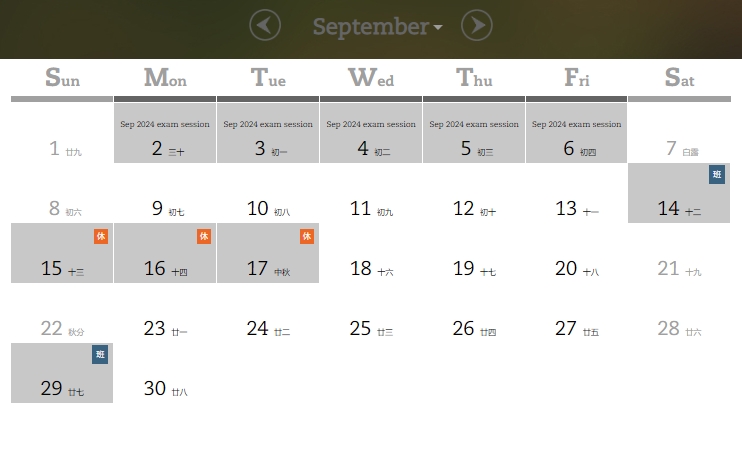Click the 休 holiday badge on the 15th

point(101,236)
